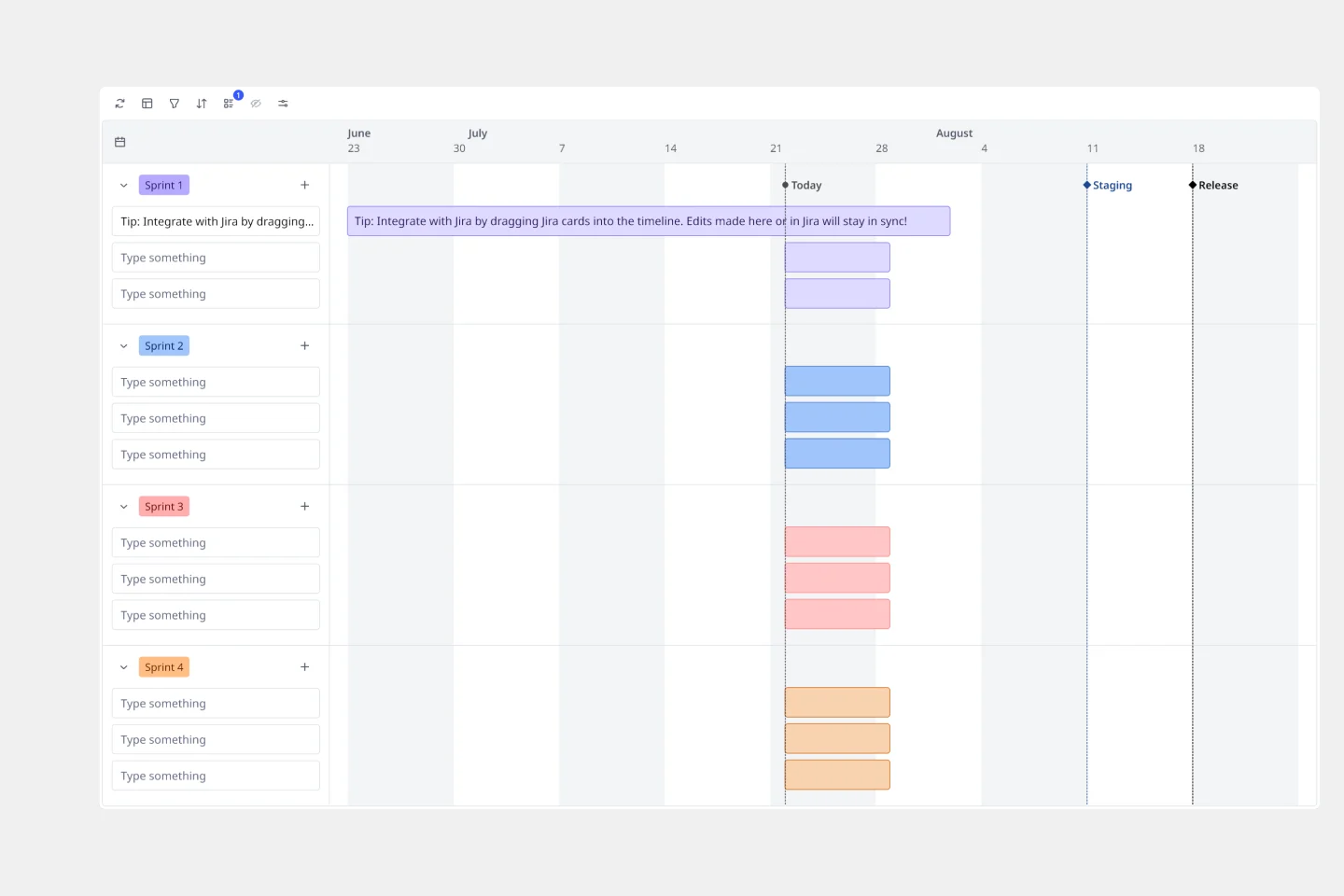Click the first 'Type something' field under Sprint 4

click(216, 703)
